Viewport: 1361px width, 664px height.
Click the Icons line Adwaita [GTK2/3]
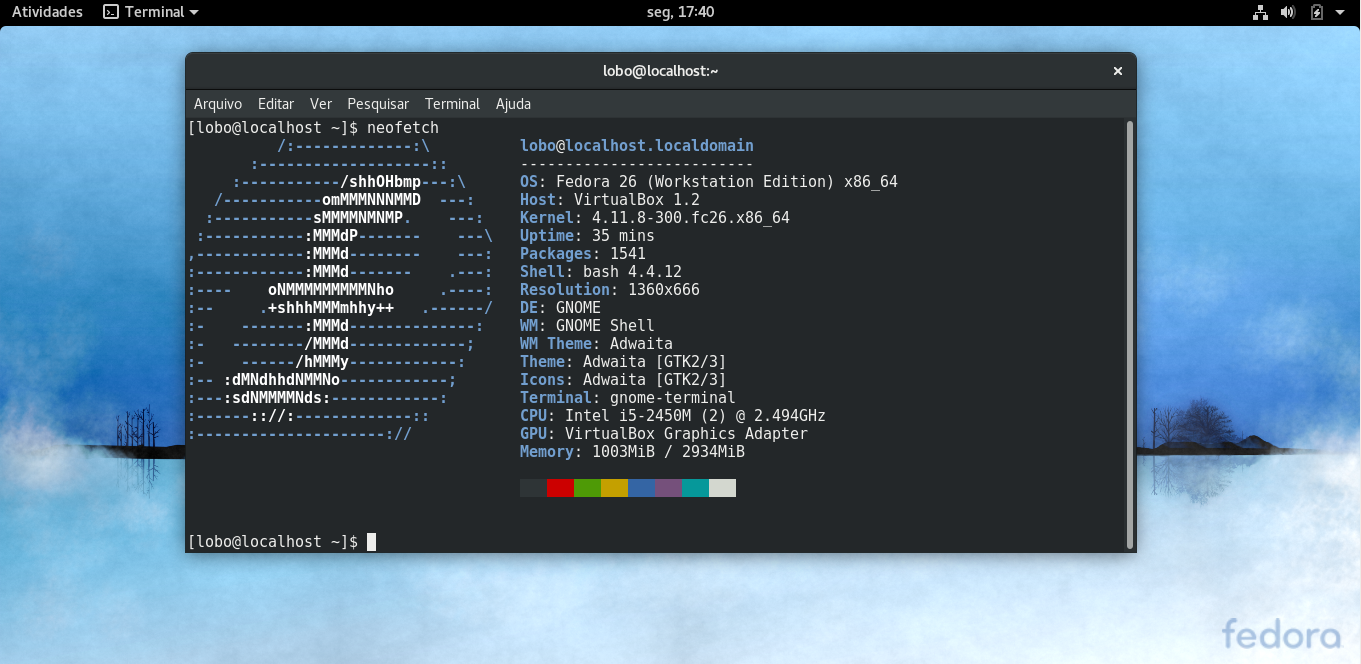click(624, 380)
